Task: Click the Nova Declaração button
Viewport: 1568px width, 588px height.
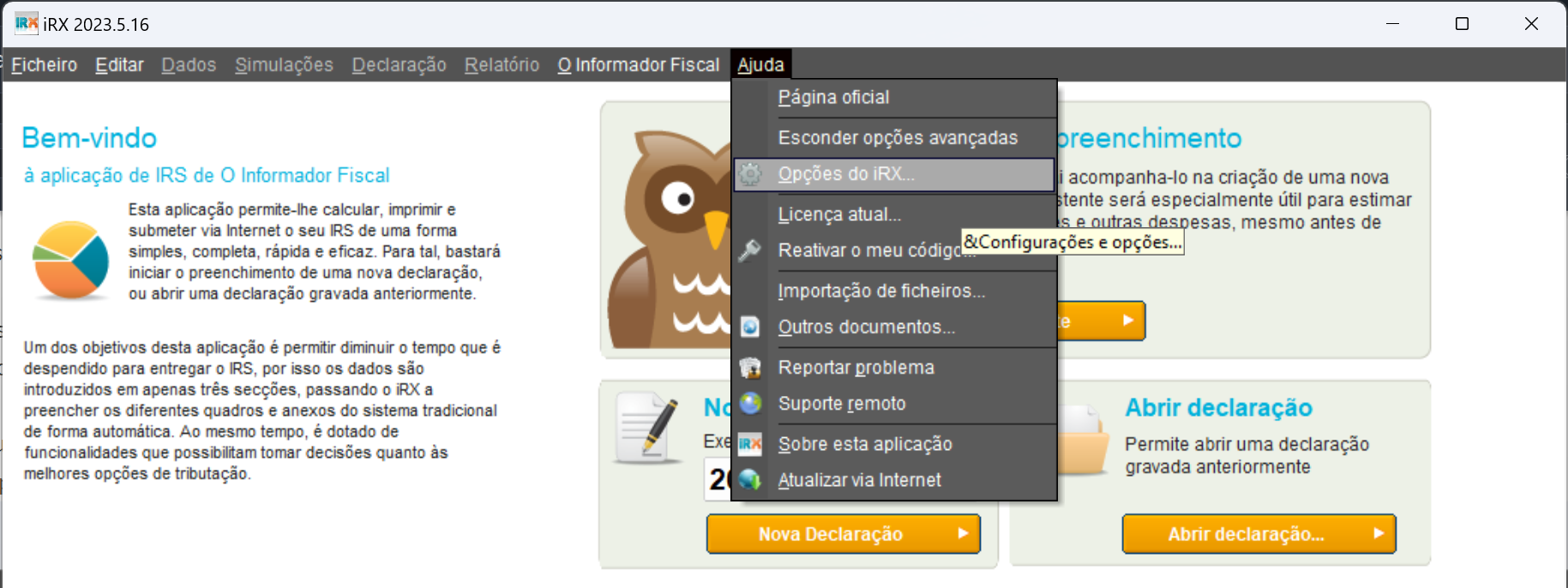Action: tap(844, 534)
